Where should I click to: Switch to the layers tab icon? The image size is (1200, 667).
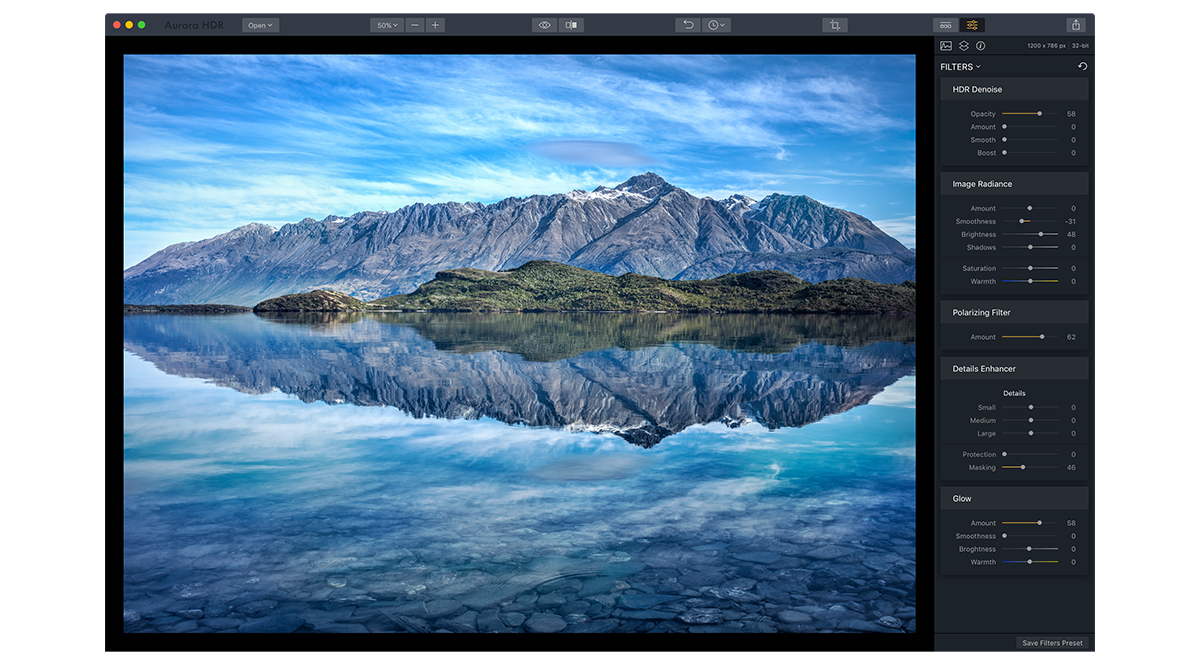point(964,46)
